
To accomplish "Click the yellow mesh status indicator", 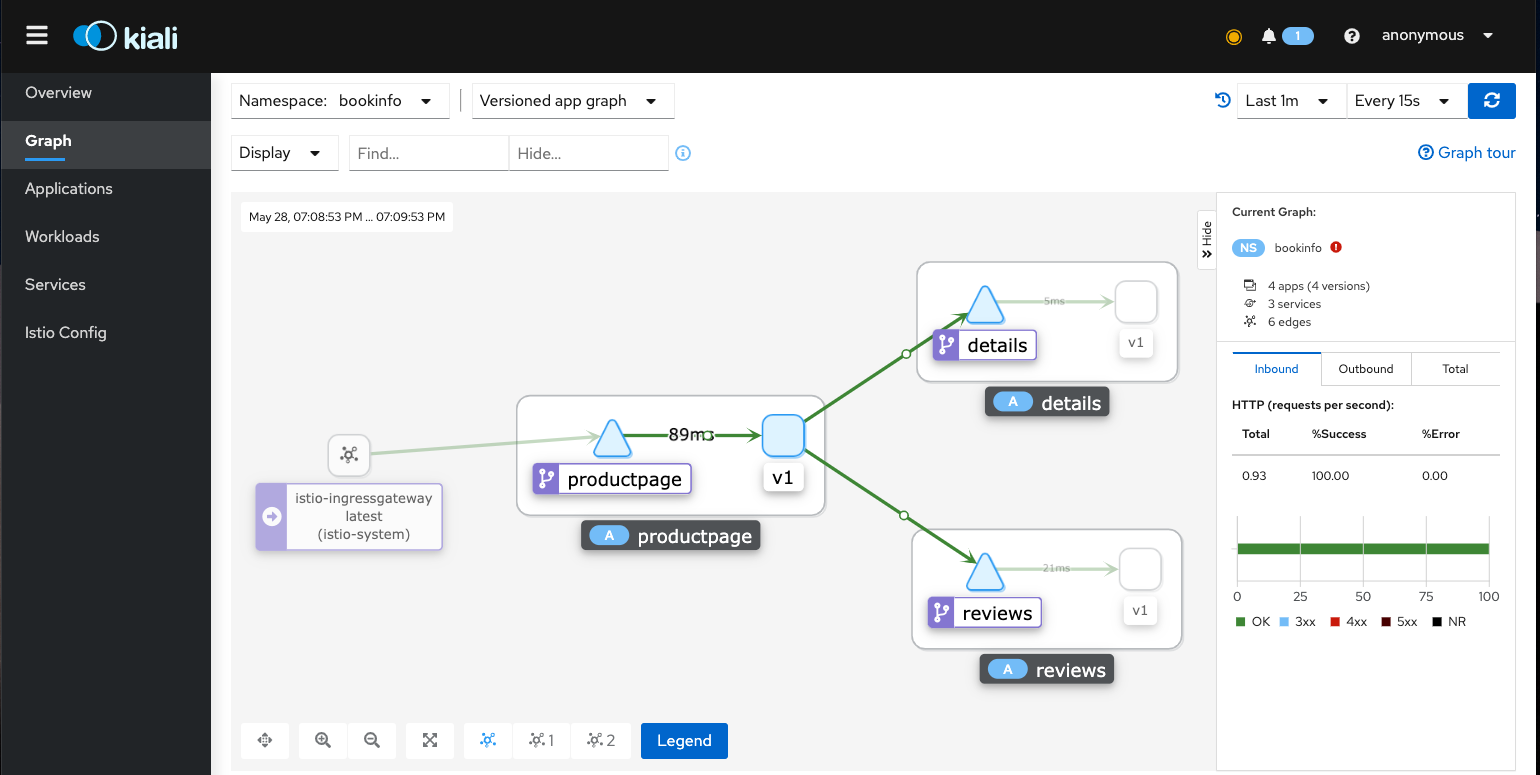I will (x=1233, y=37).
